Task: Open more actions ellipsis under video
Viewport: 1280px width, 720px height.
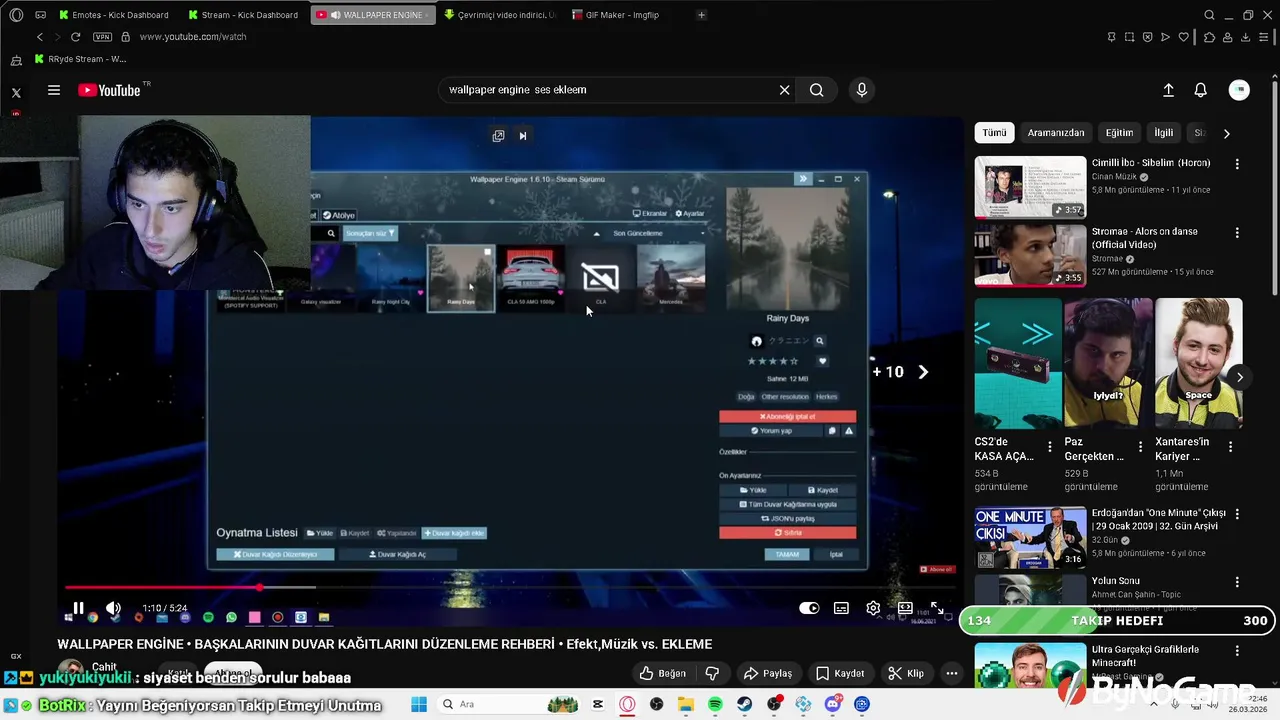Action: pos(952,673)
